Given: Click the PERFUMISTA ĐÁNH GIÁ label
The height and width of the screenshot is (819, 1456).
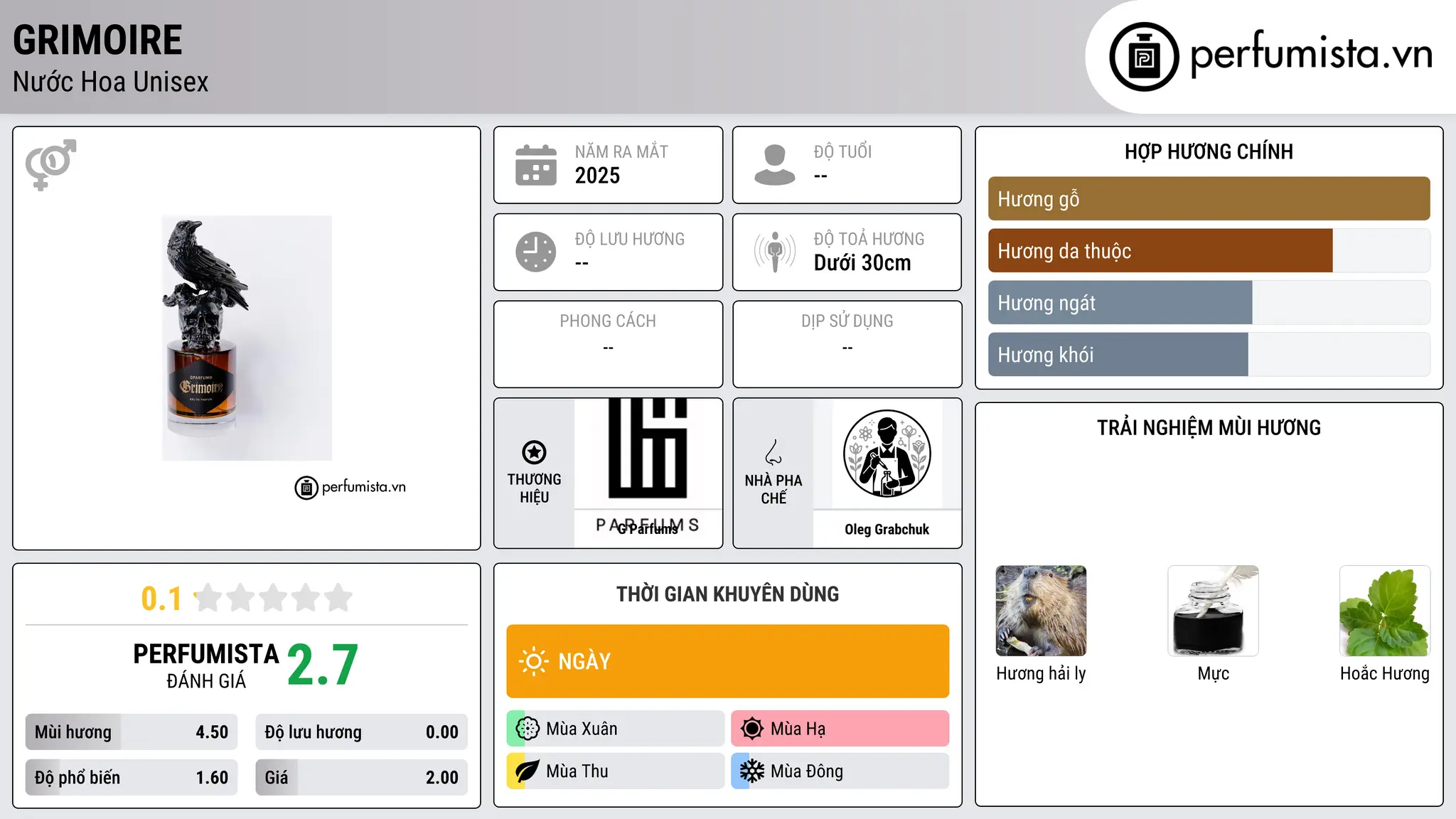Looking at the screenshot, I should pos(206,665).
